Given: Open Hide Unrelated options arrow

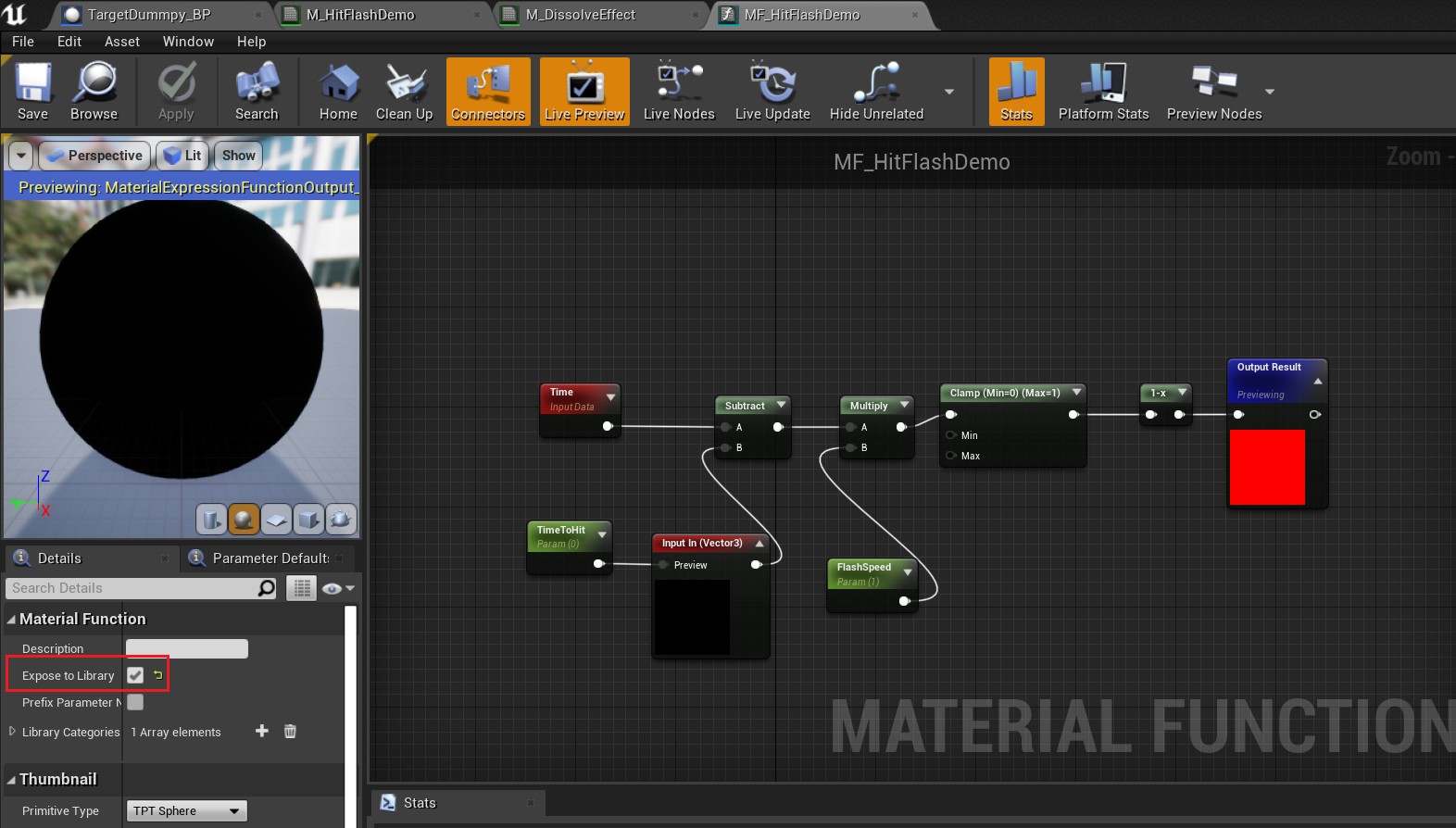Looking at the screenshot, I should [948, 92].
